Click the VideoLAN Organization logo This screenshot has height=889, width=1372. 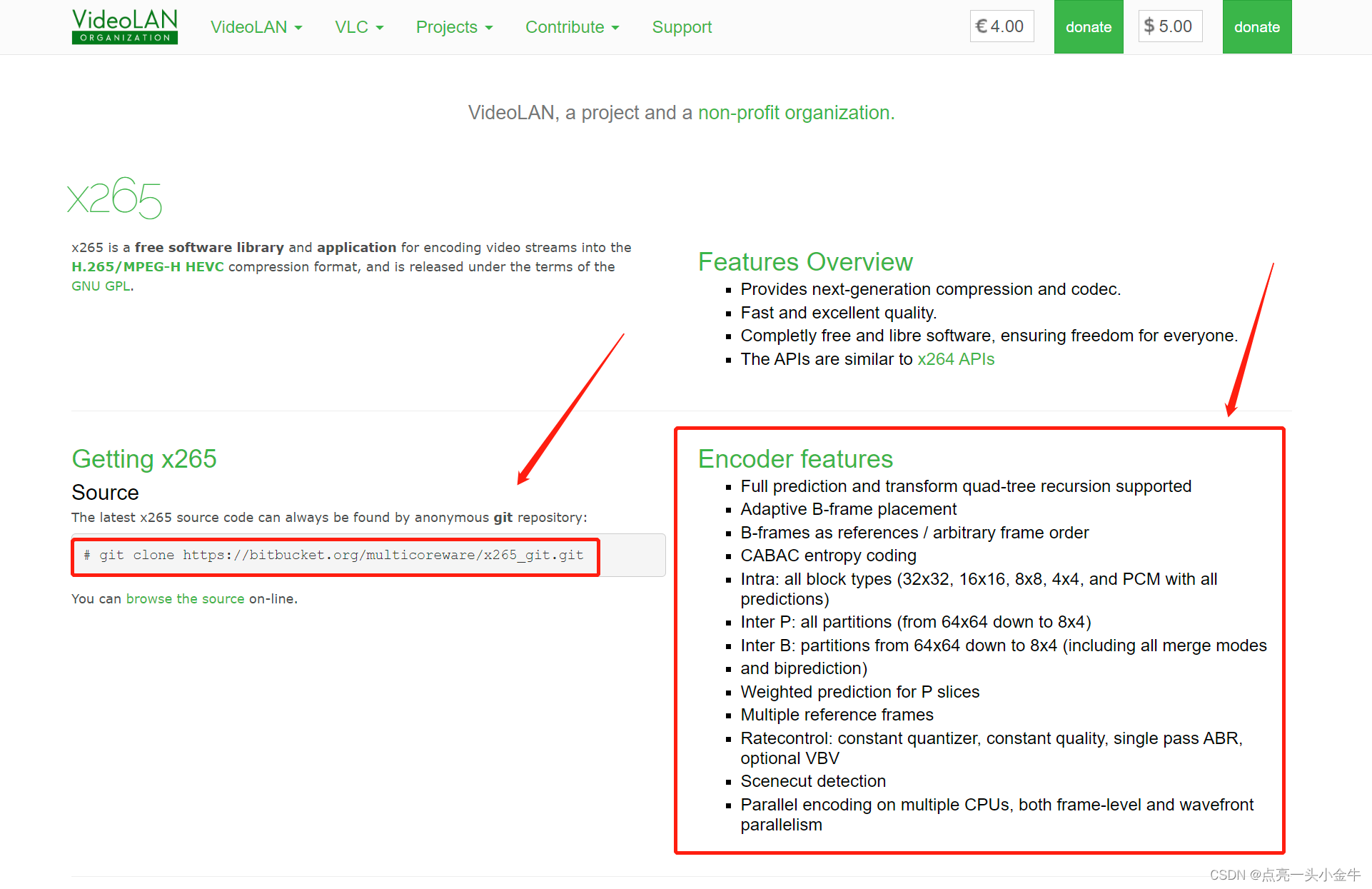point(125,26)
